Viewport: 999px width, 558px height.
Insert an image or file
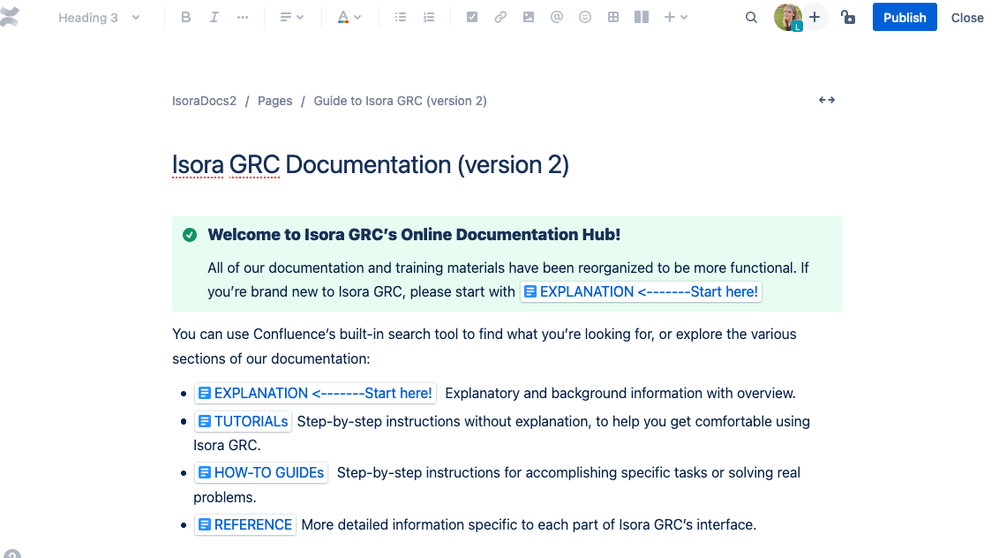click(528, 17)
